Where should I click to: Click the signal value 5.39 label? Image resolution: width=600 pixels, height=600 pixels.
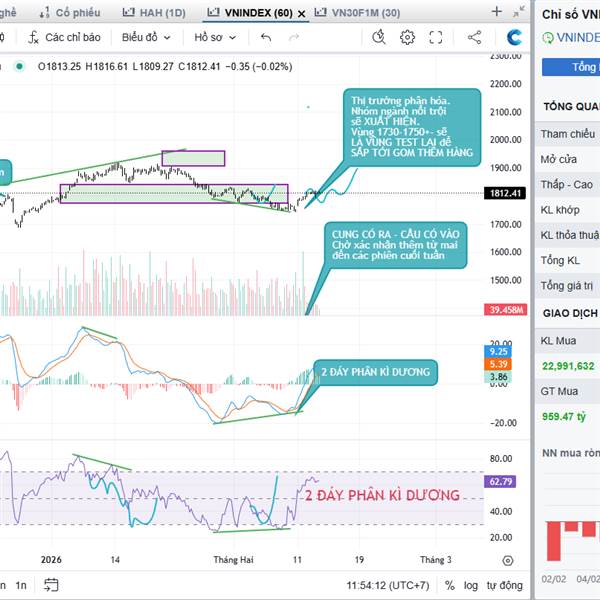pyautogui.click(x=498, y=364)
